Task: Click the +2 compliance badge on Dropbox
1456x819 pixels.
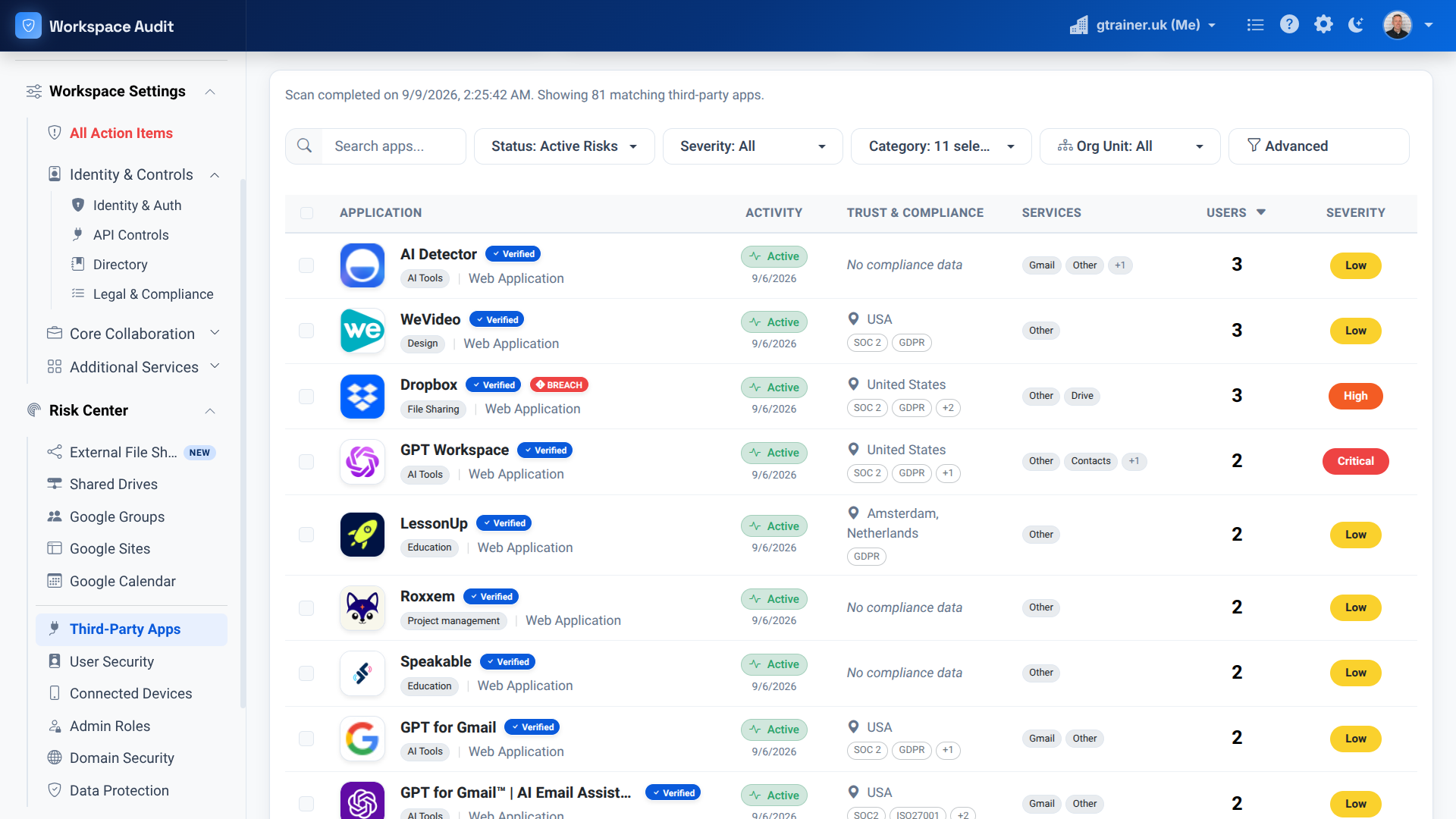Action: tap(948, 408)
